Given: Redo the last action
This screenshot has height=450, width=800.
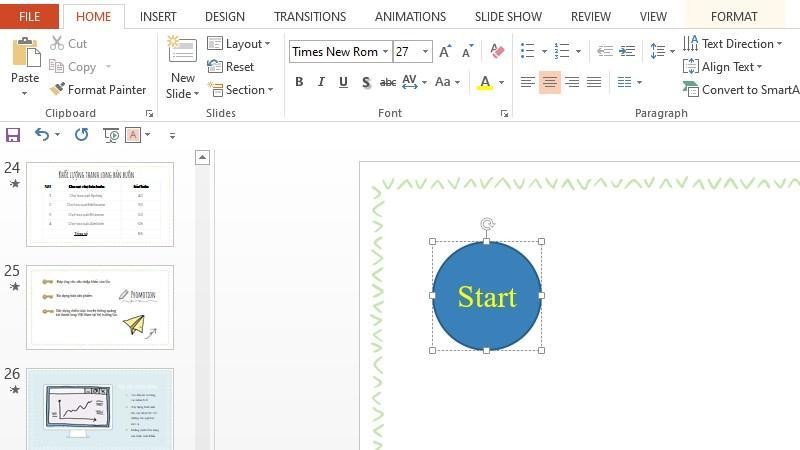Looking at the screenshot, I should tap(81, 135).
